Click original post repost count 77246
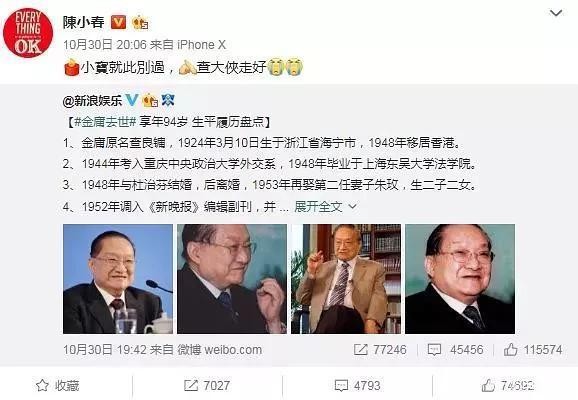Image resolution: width=578 pixels, height=400 pixels. [x=380, y=349]
